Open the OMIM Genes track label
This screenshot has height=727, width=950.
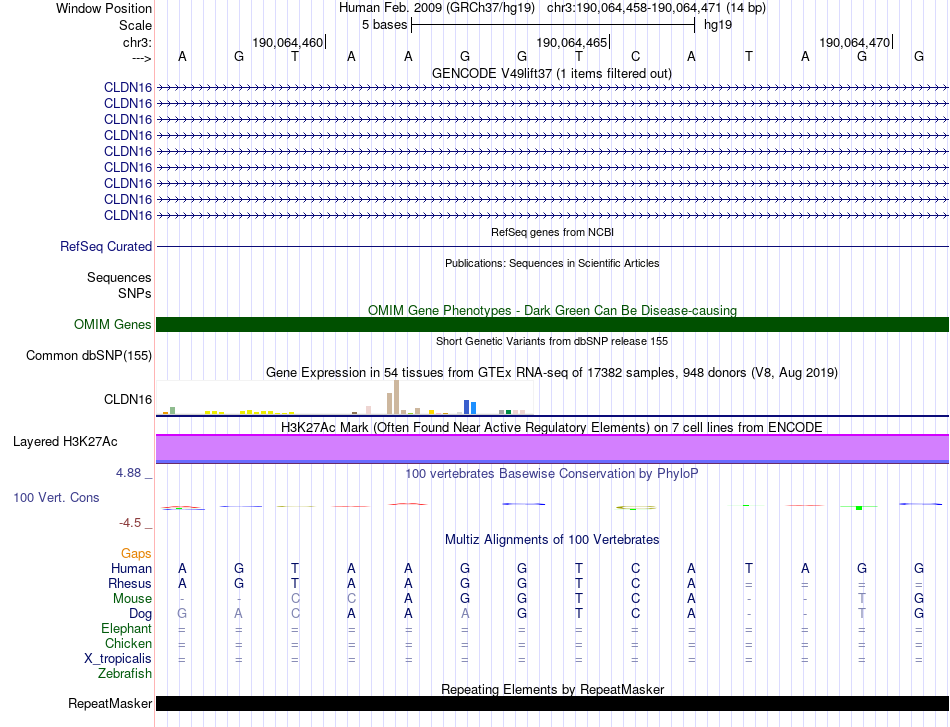(113, 324)
